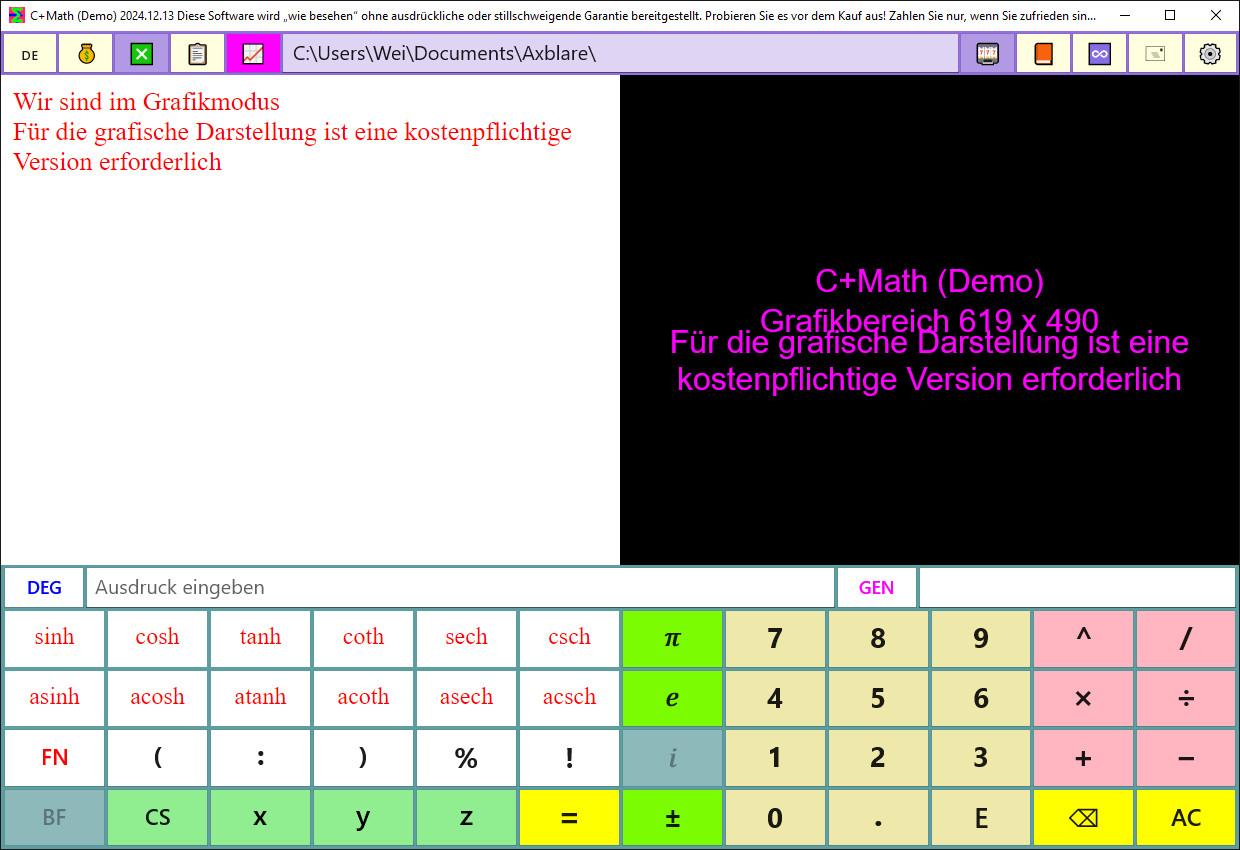1240x850 pixels.
Task: Click the C+Math app icon in title bar
Action: coord(17,16)
